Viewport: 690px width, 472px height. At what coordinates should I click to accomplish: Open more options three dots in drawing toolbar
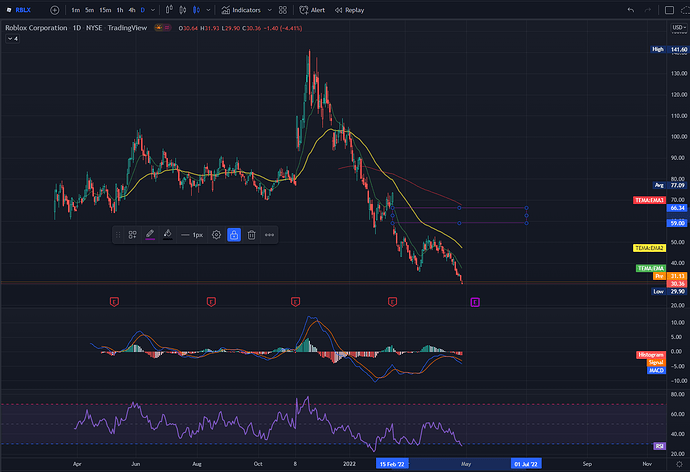pyautogui.click(x=269, y=235)
